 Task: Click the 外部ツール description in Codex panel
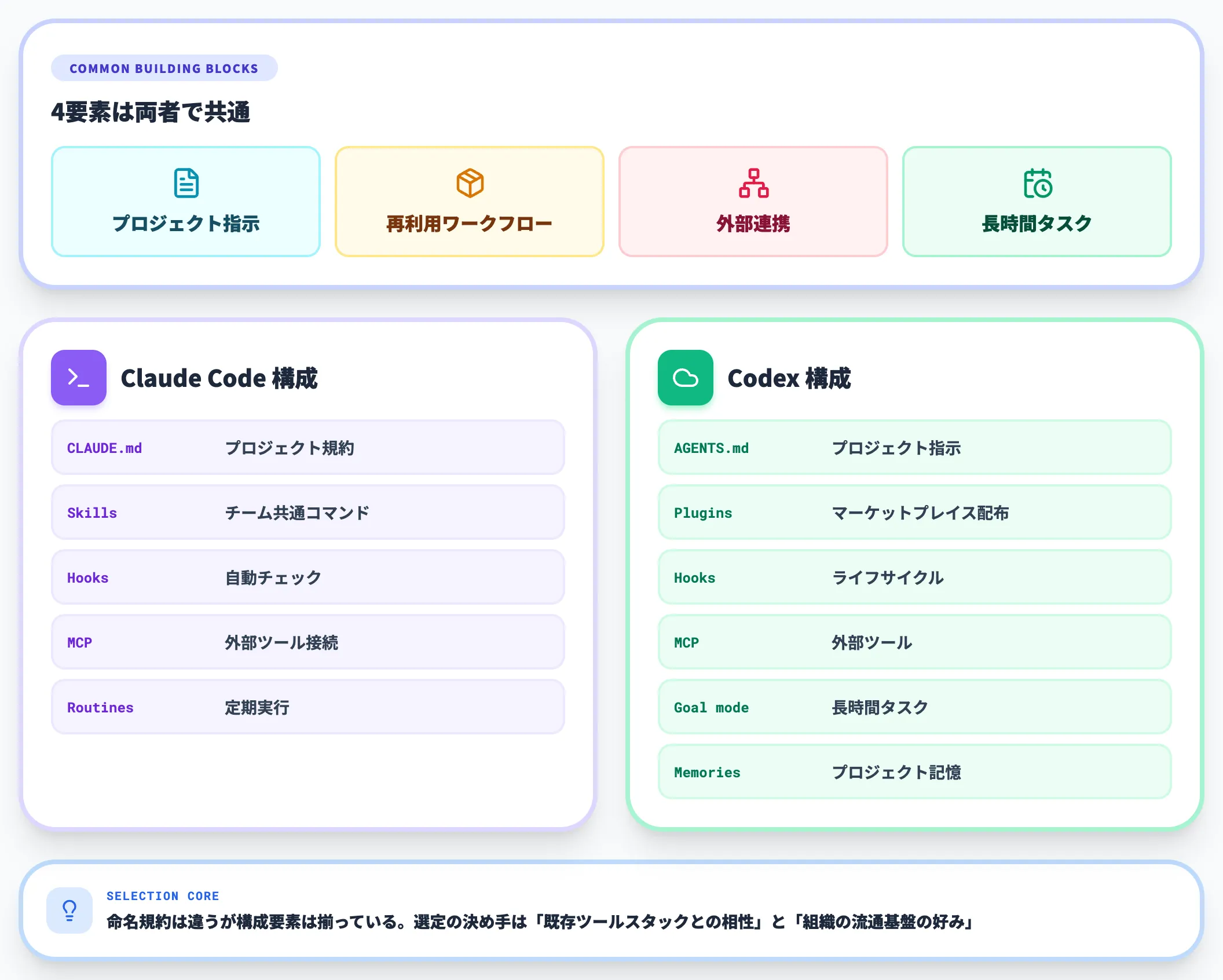[872, 643]
